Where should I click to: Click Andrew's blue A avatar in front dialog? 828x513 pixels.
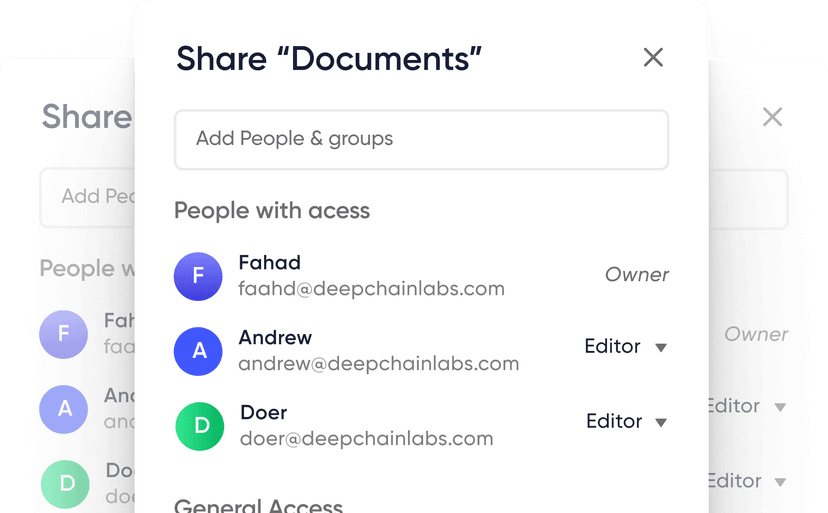tap(198, 351)
